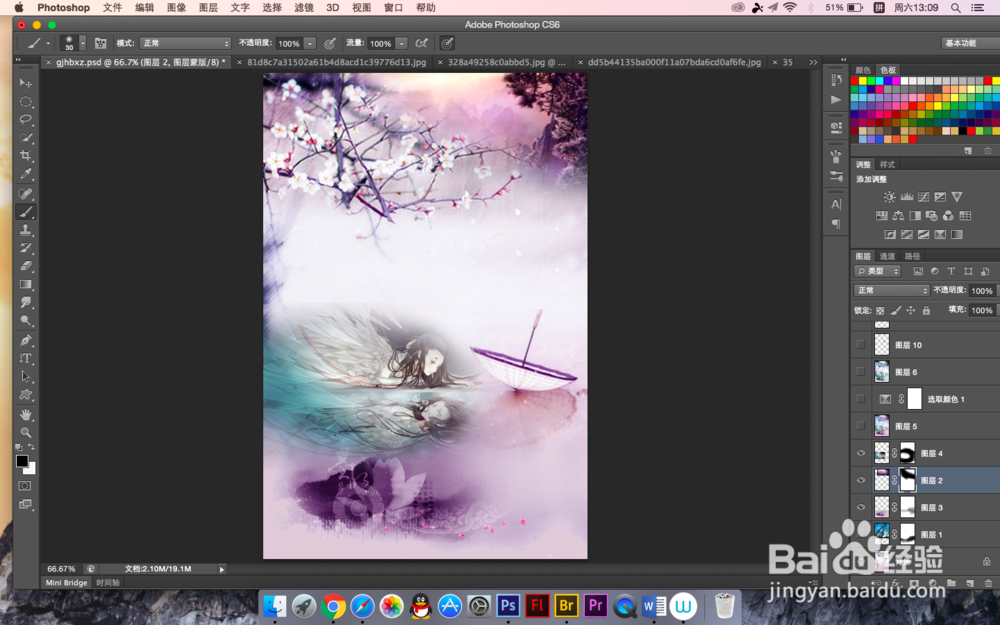The width and height of the screenshot is (1000, 625).
Task: Select the Horizontal Type tool
Action: click(26, 358)
